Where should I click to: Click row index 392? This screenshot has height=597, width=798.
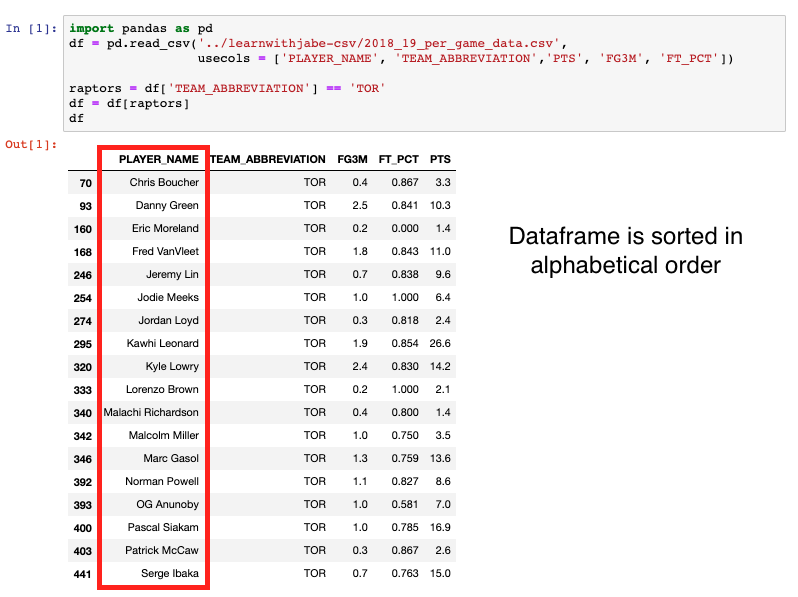(x=82, y=482)
